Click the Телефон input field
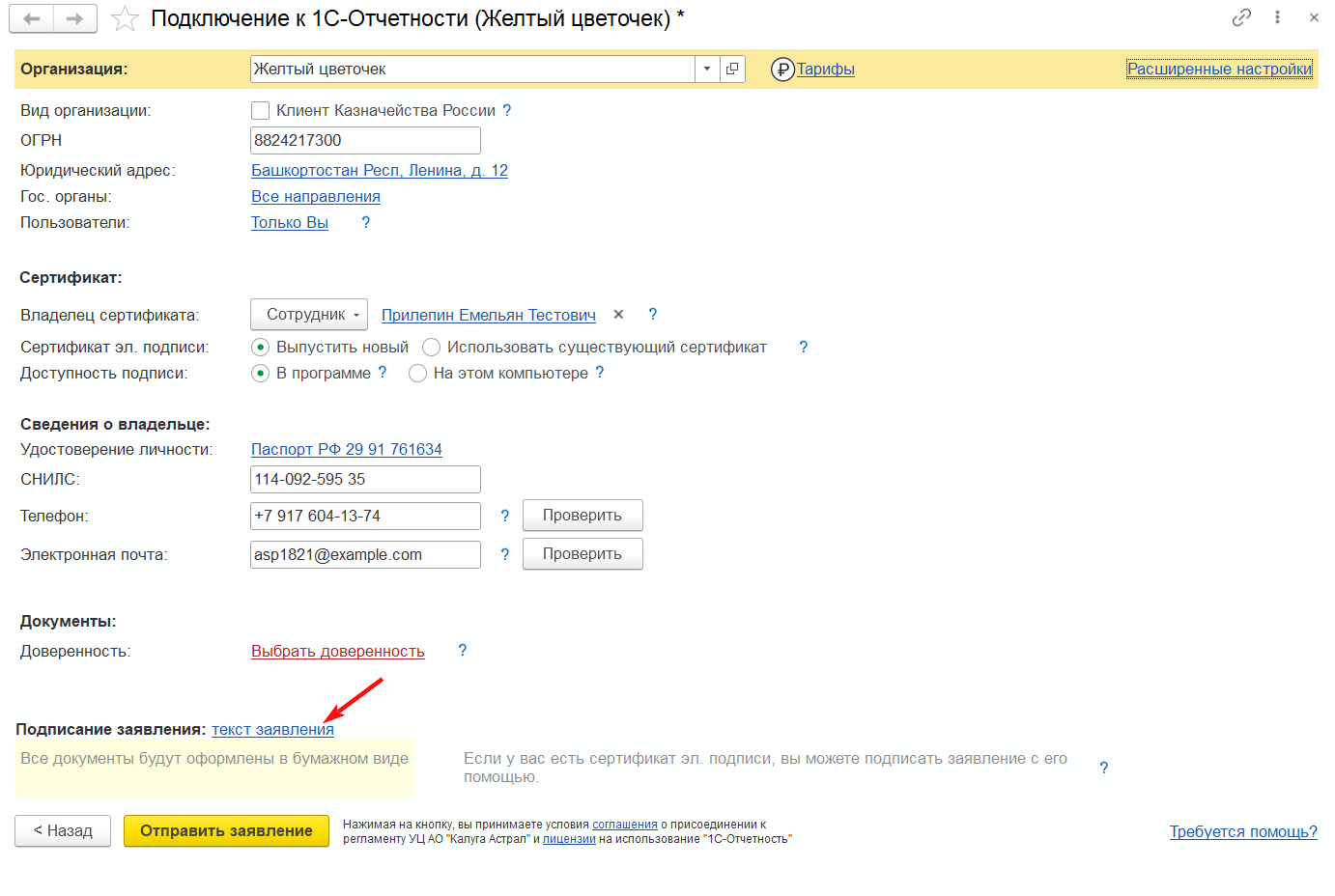This screenshot has height=896, width=1335. 365,516
